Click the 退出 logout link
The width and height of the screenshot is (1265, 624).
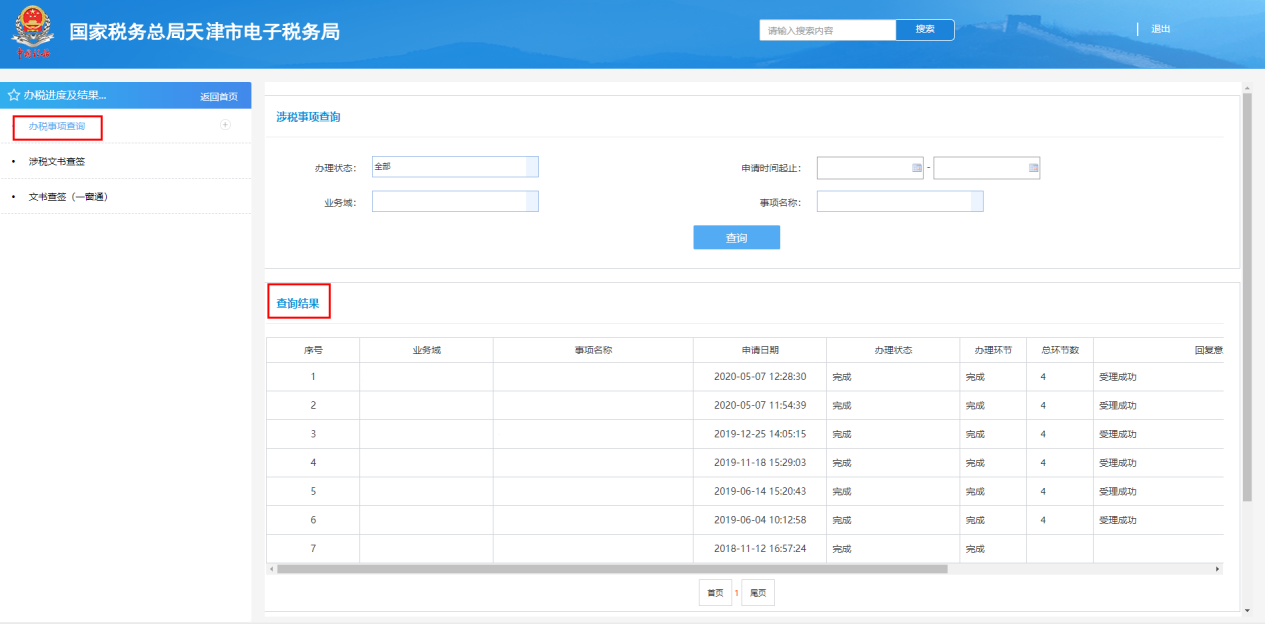point(1160,29)
